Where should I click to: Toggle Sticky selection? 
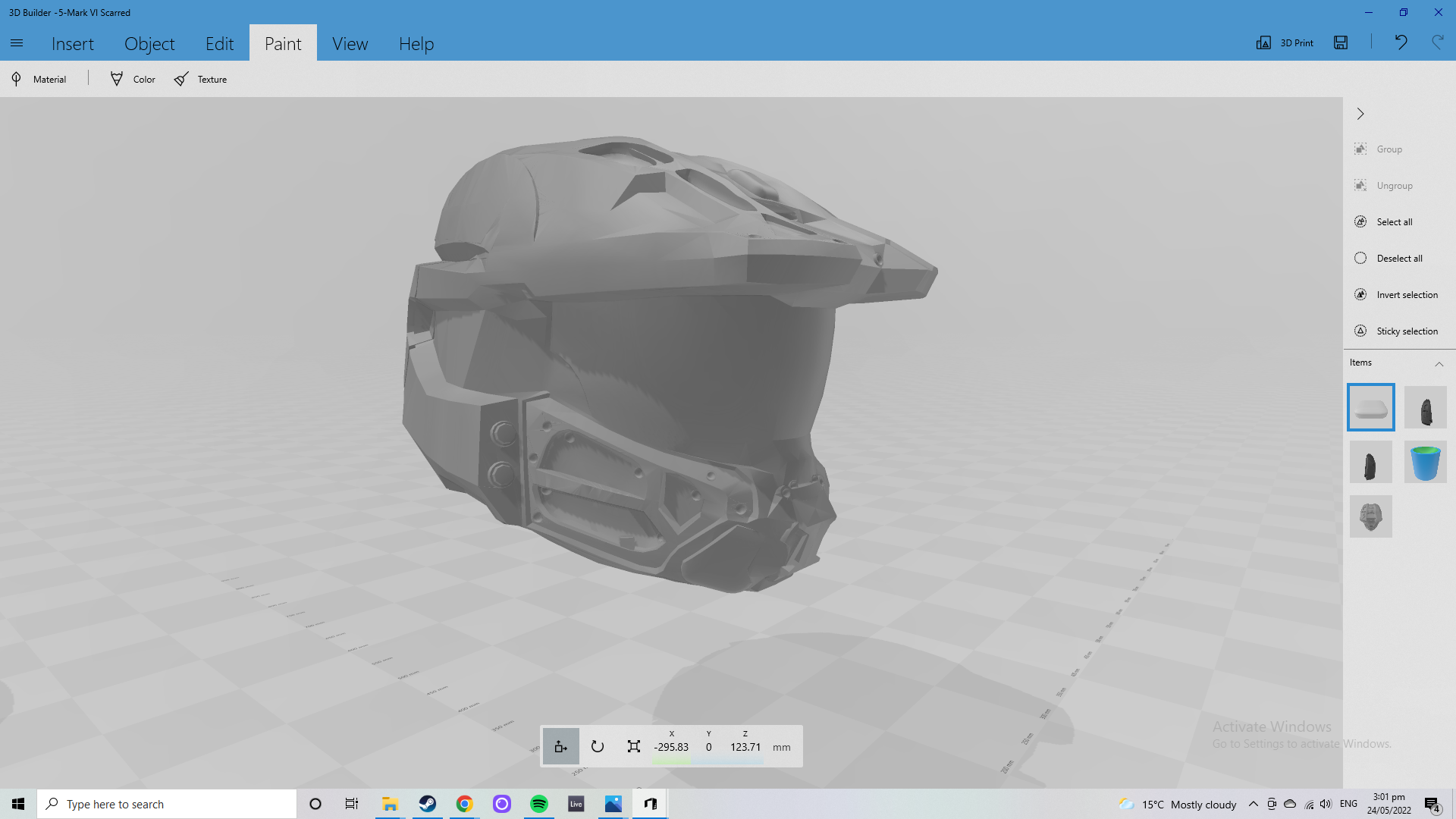click(1396, 331)
